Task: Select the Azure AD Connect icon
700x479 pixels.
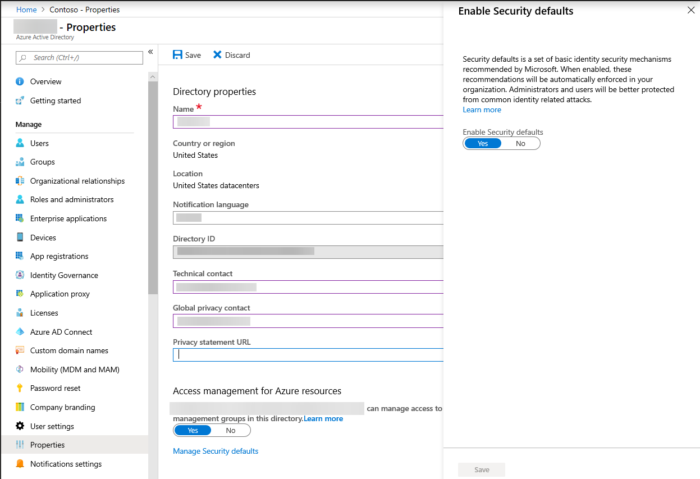Action: click(20, 331)
